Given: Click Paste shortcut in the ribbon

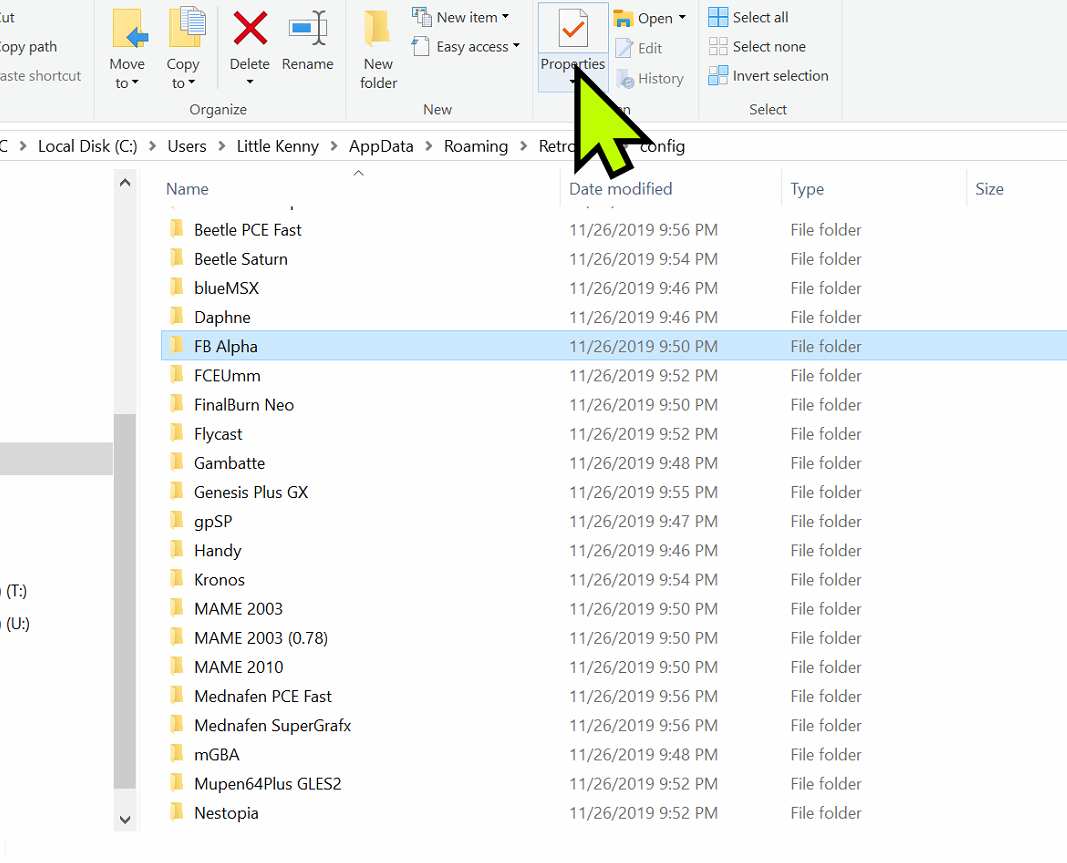Looking at the screenshot, I should pyautogui.click(x=40, y=76).
